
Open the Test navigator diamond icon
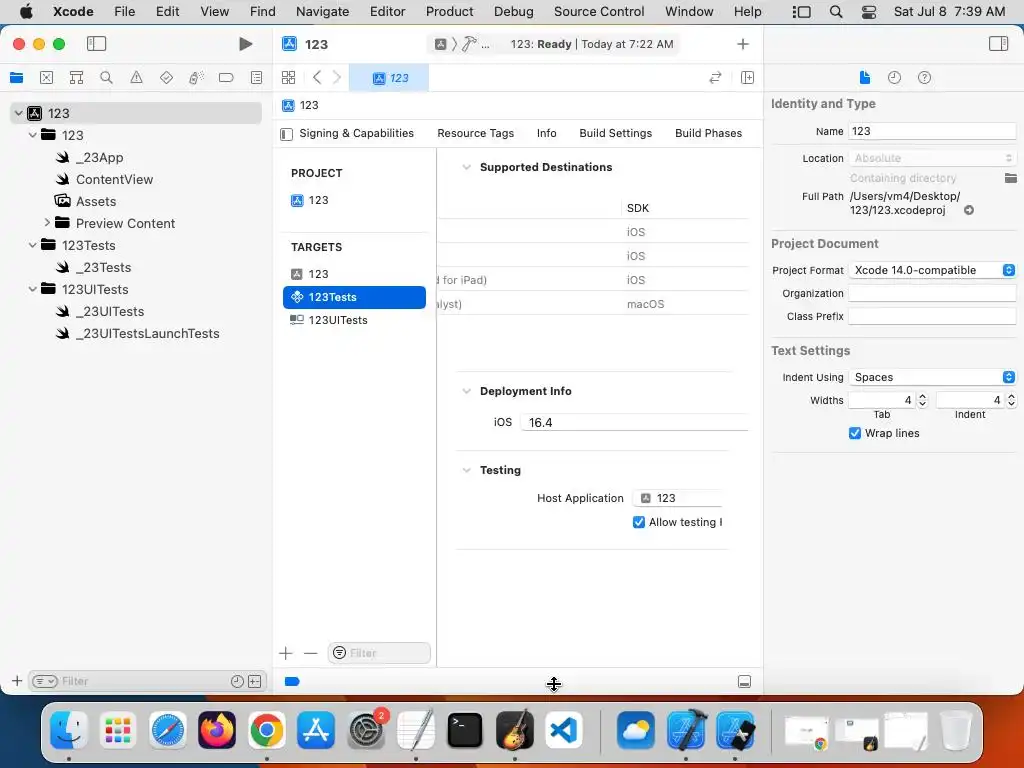167,78
